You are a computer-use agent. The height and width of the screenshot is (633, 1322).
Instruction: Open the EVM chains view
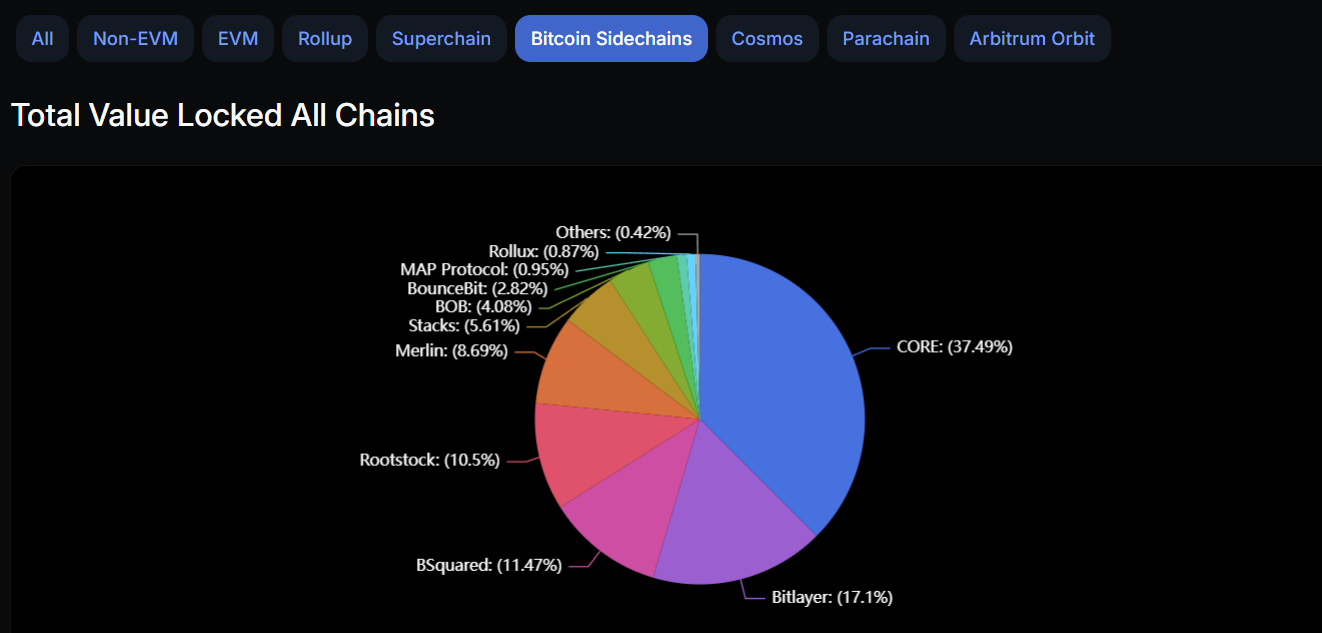(x=237, y=38)
